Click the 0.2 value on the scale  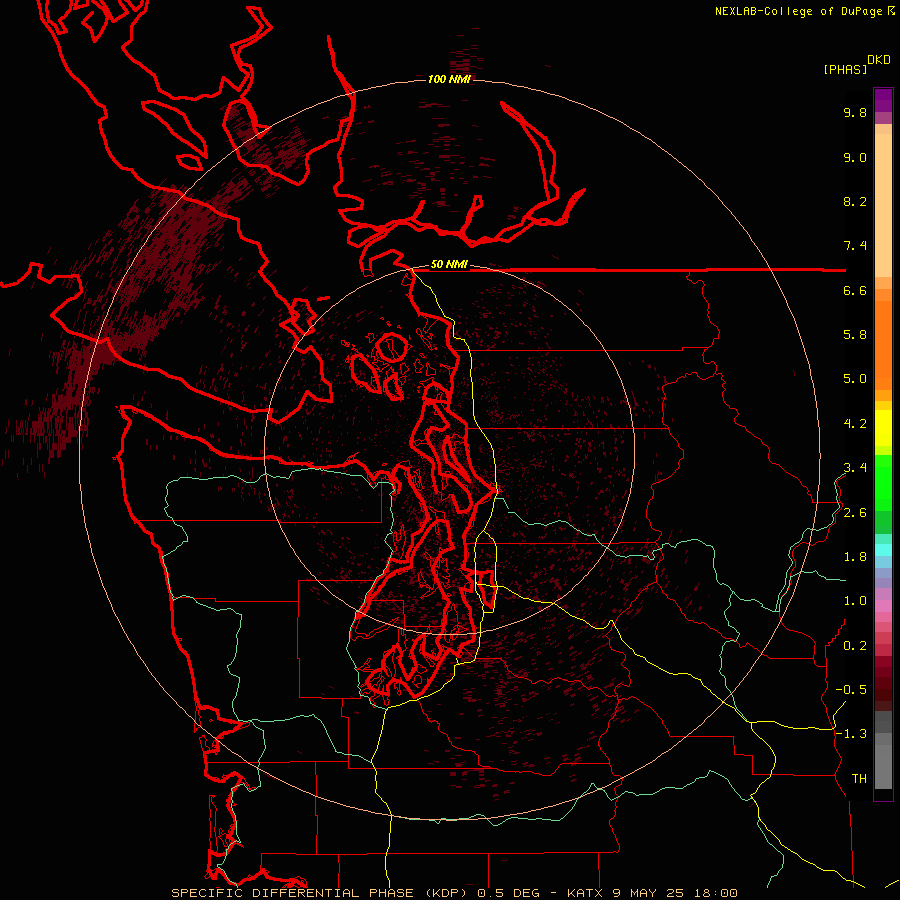point(855,646)
